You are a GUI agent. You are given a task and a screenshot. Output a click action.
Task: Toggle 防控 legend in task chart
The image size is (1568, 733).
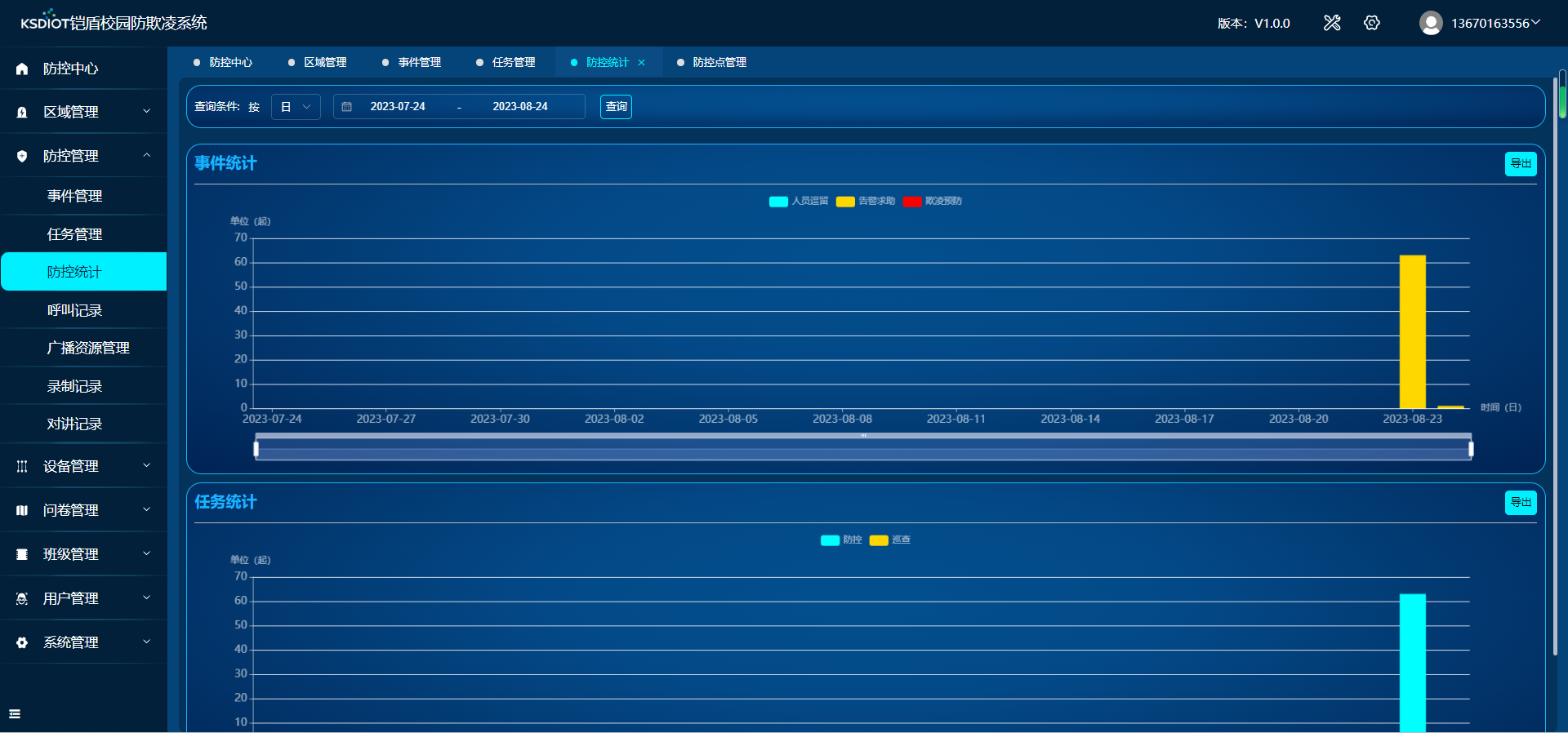pyautogui.click(x=841, y=540)
